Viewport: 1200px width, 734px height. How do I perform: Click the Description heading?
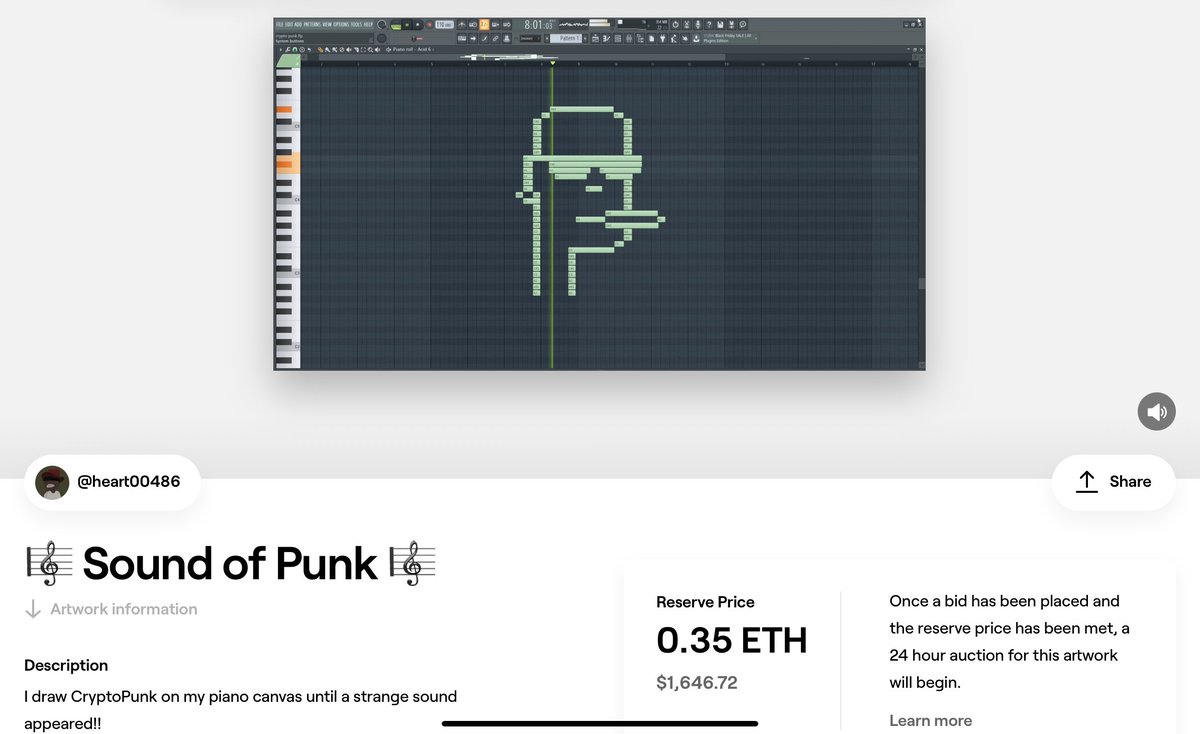coord(66,665)
